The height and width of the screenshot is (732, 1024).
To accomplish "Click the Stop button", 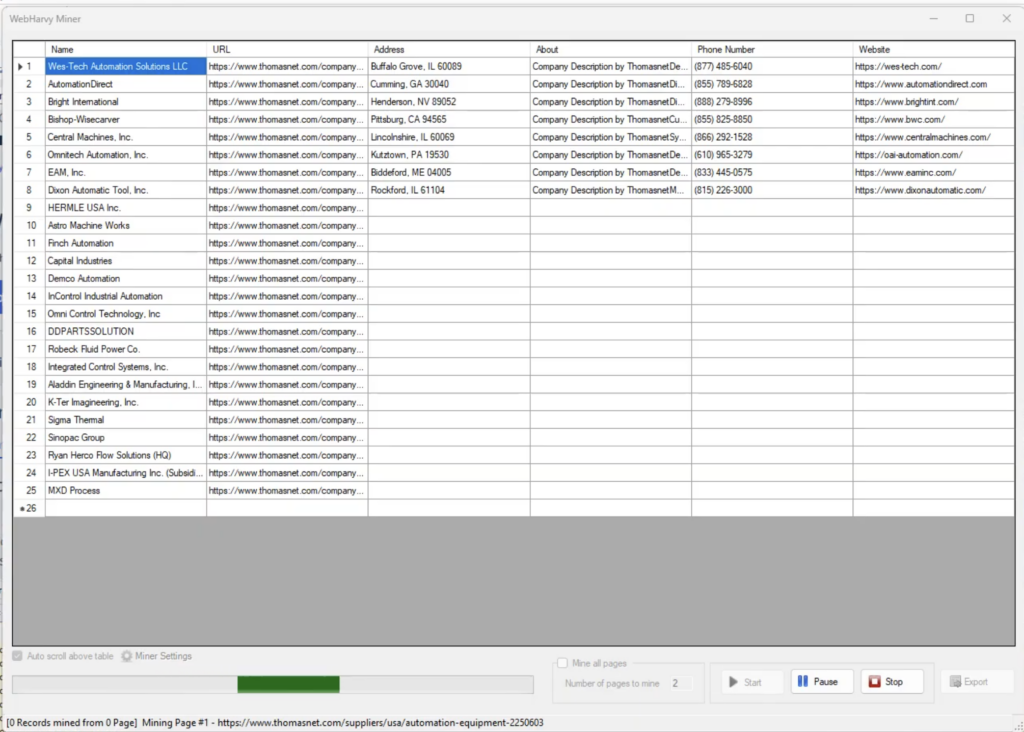I will click(892, 682).
